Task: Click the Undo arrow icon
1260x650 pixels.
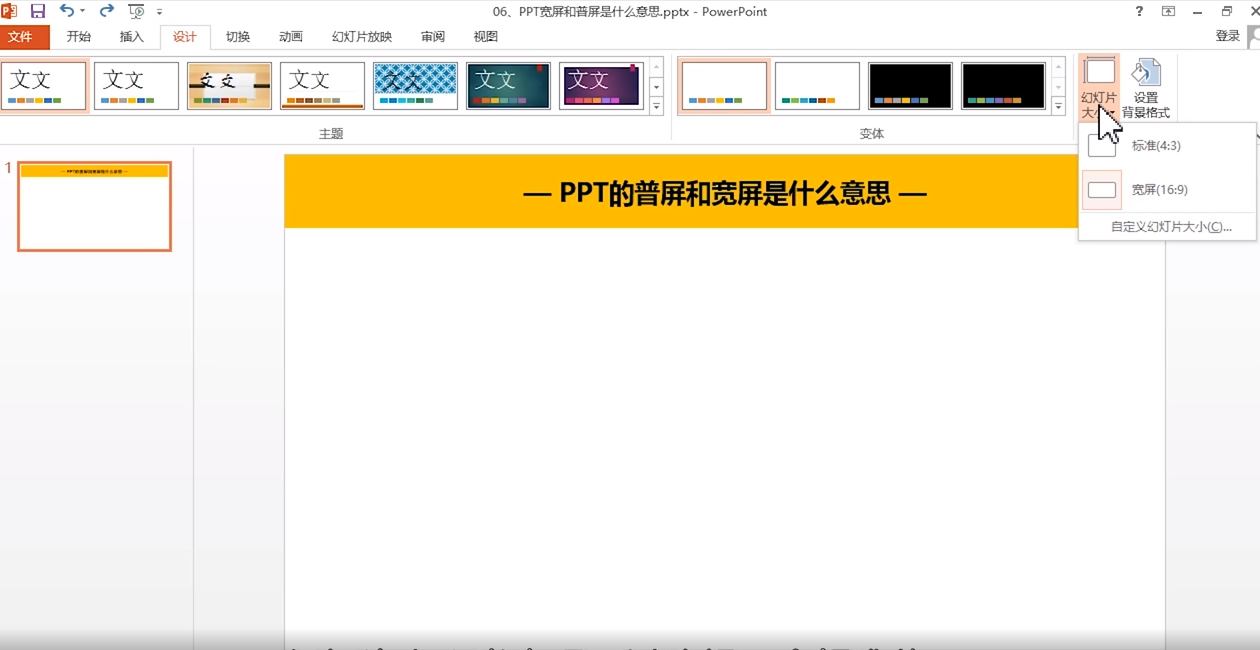Action: (66, 11)
